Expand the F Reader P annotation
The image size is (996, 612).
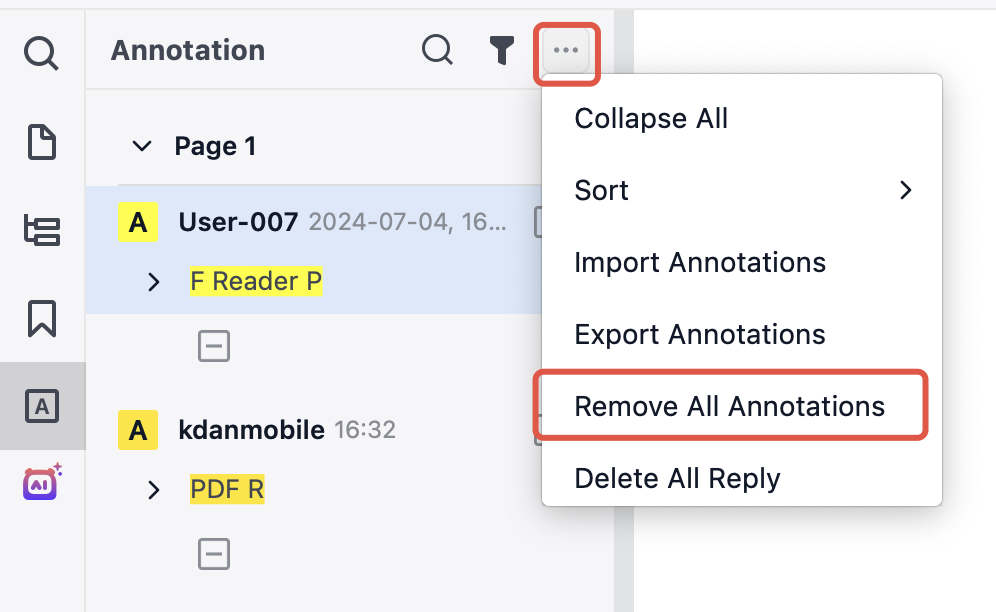153,282
